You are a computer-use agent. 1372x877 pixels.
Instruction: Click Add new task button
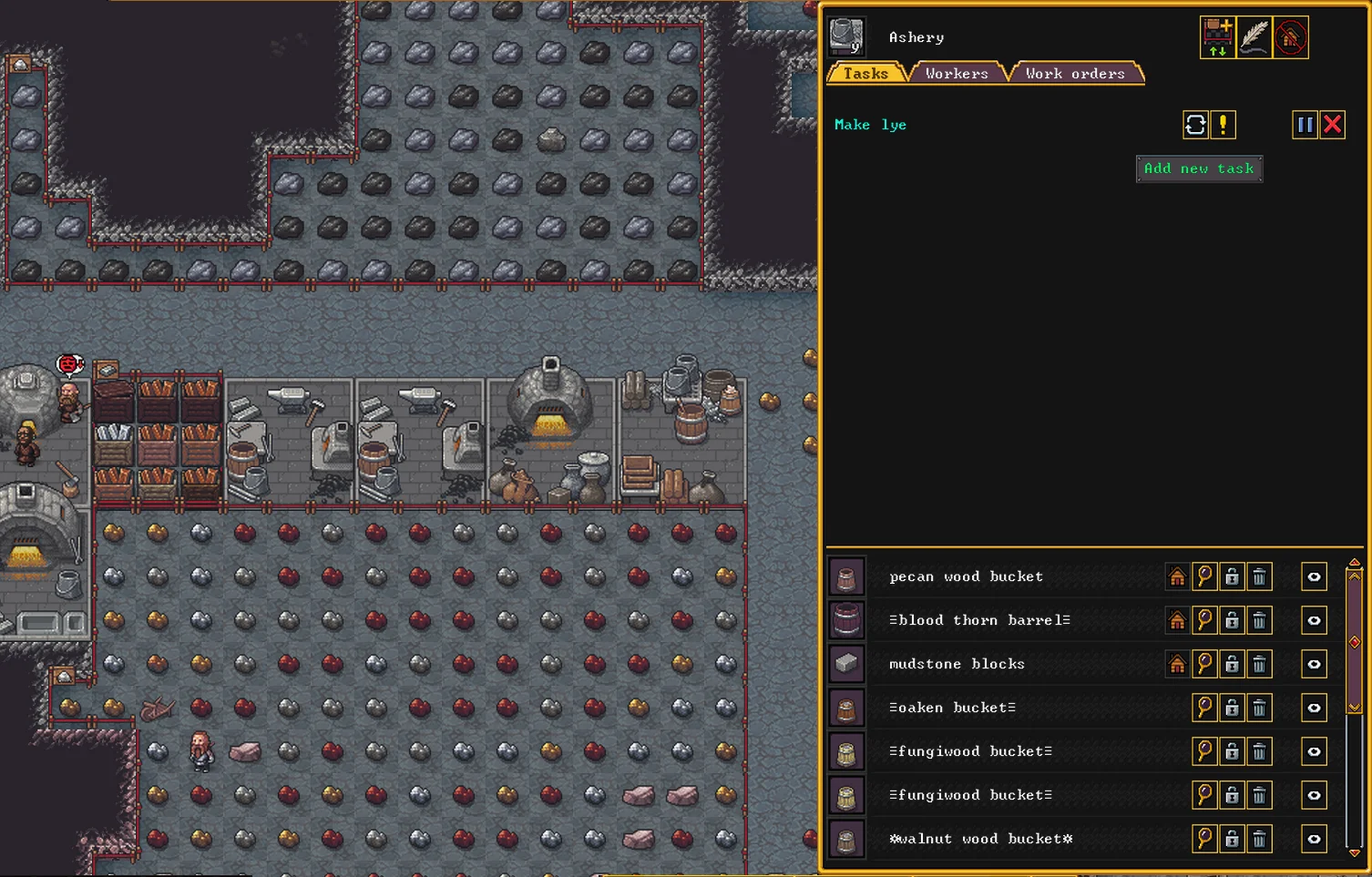(x=1199, y=168)
